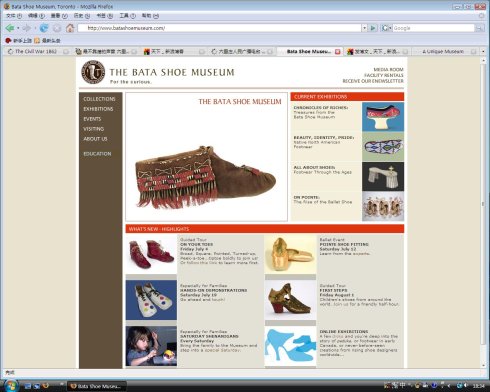
Task: Open the Receive Our Enewsletter link
Action: pos(373,81)
